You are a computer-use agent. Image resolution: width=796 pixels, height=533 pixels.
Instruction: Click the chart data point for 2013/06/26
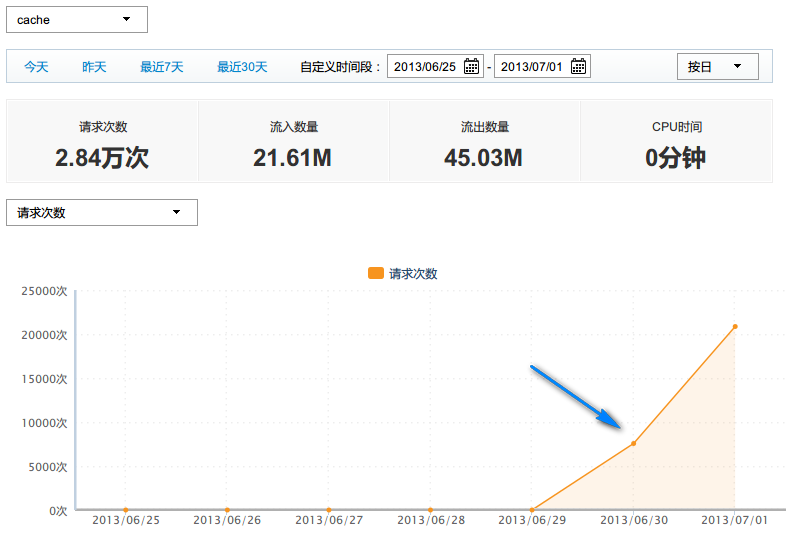pos(227,510)
